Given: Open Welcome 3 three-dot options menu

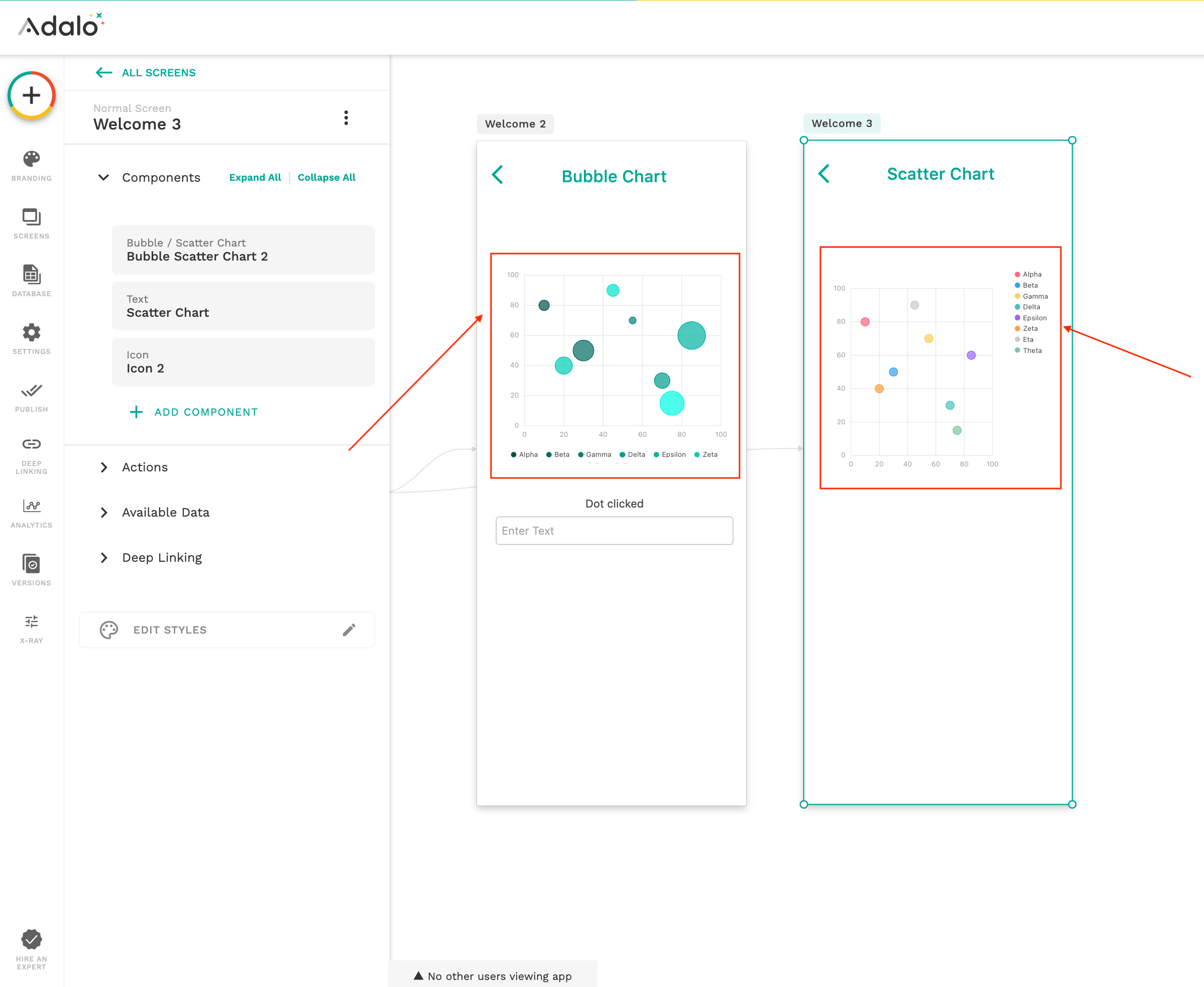Looking at the screenshot, I should (345, 117).
